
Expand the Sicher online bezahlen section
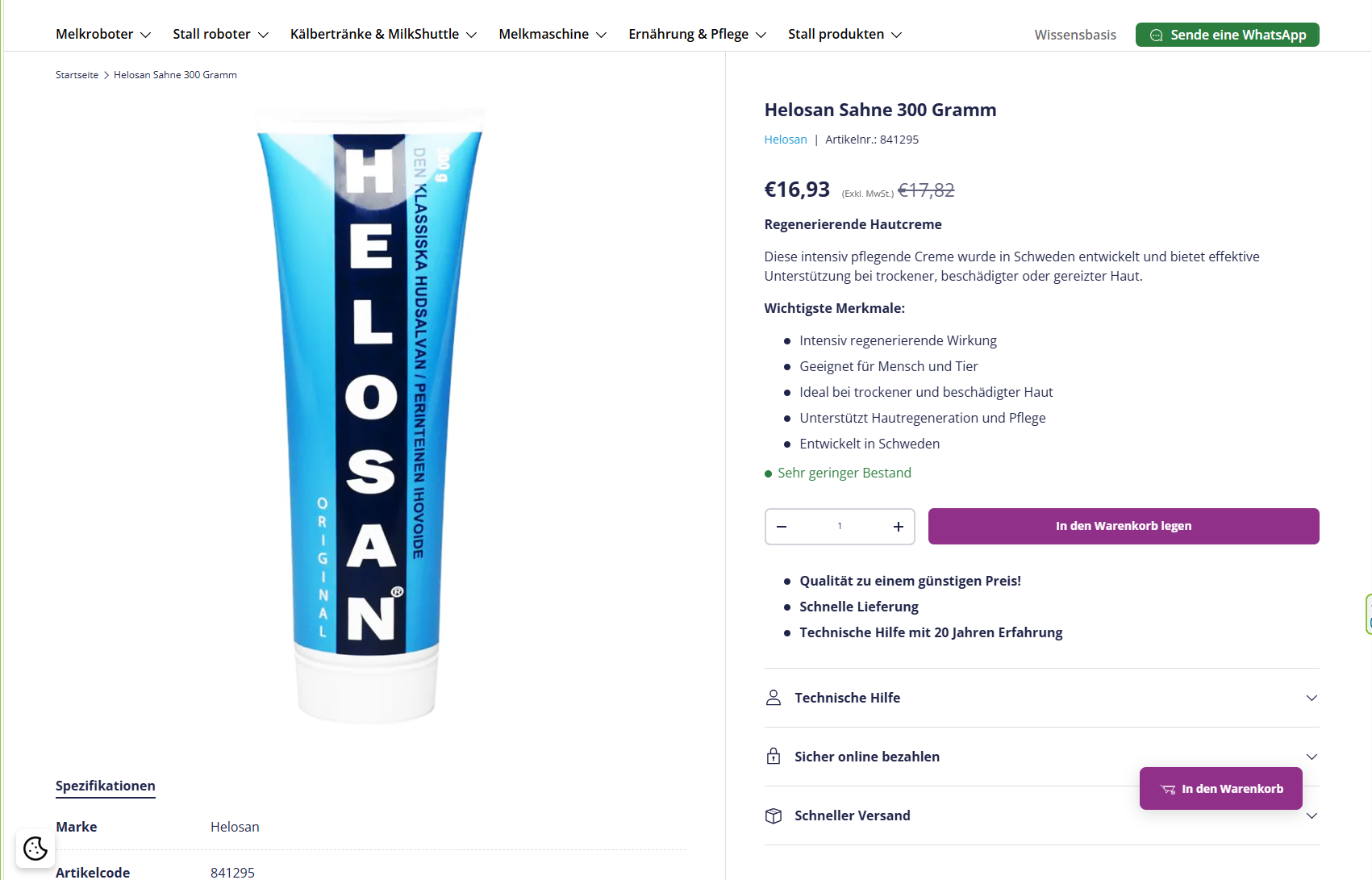[1041, 757]
